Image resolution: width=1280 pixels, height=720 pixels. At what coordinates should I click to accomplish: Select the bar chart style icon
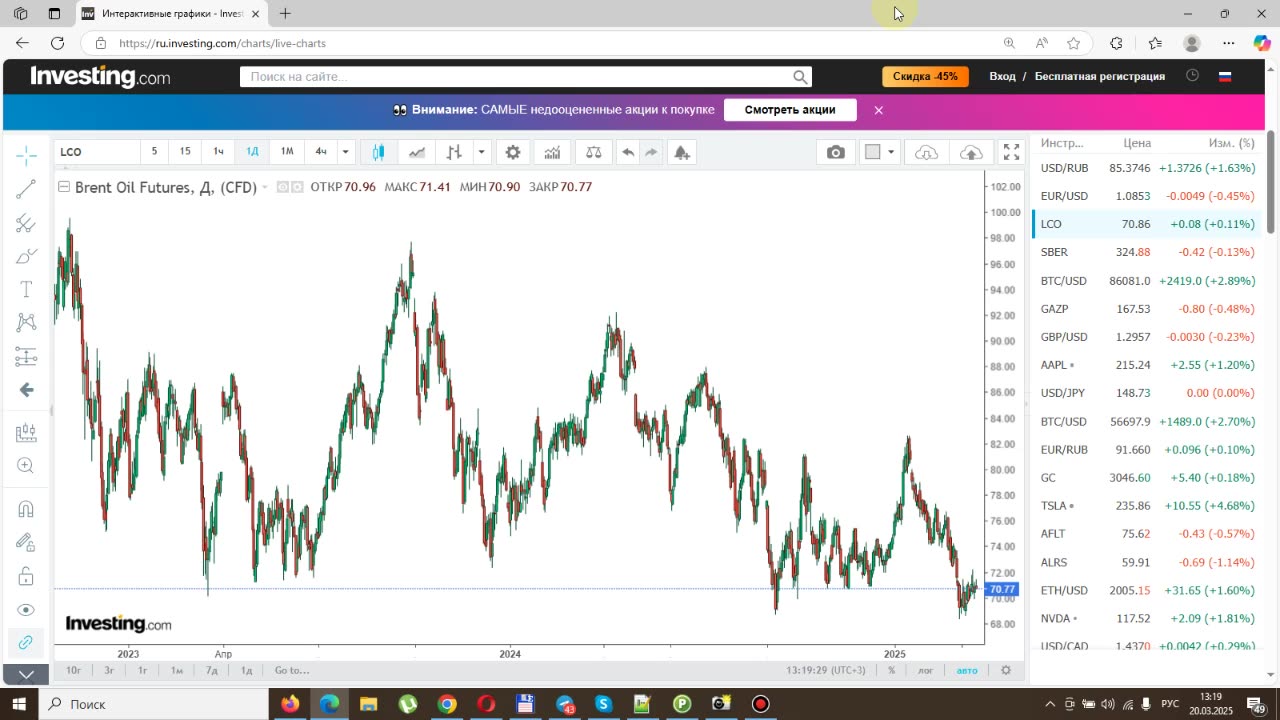pos(454,152)
